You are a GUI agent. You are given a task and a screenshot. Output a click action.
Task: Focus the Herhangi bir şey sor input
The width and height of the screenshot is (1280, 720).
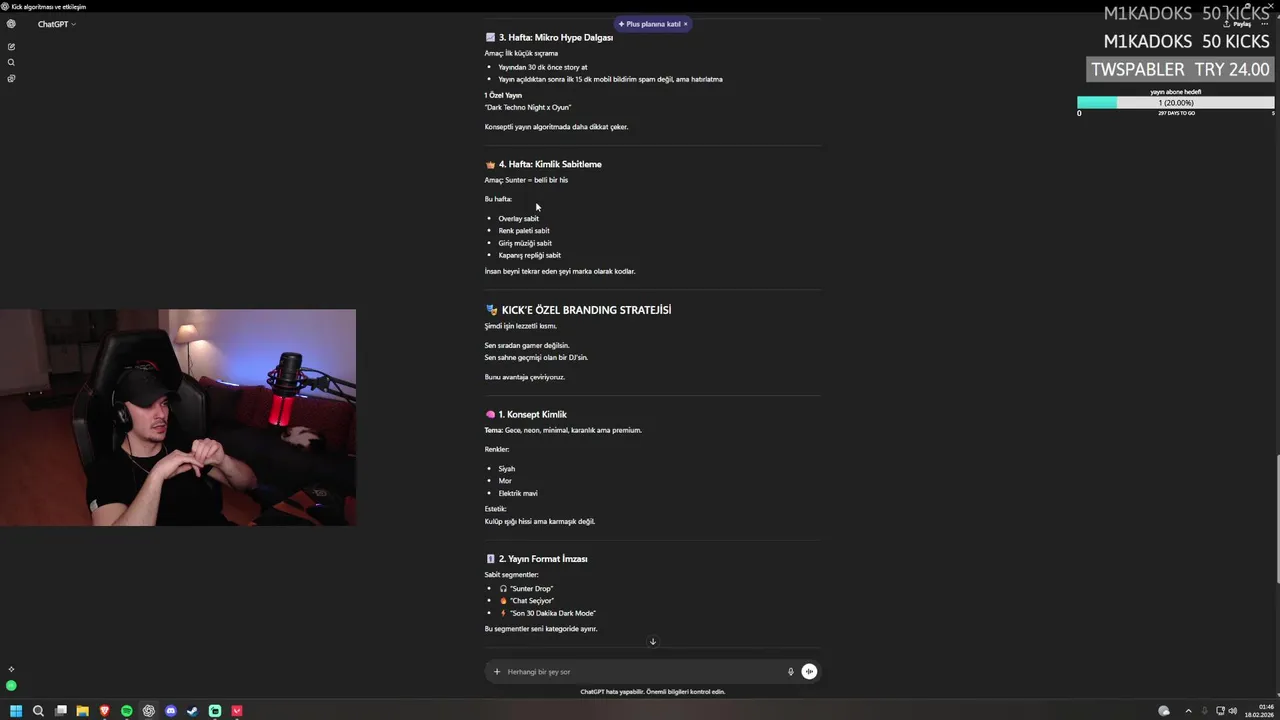point(640,671)
